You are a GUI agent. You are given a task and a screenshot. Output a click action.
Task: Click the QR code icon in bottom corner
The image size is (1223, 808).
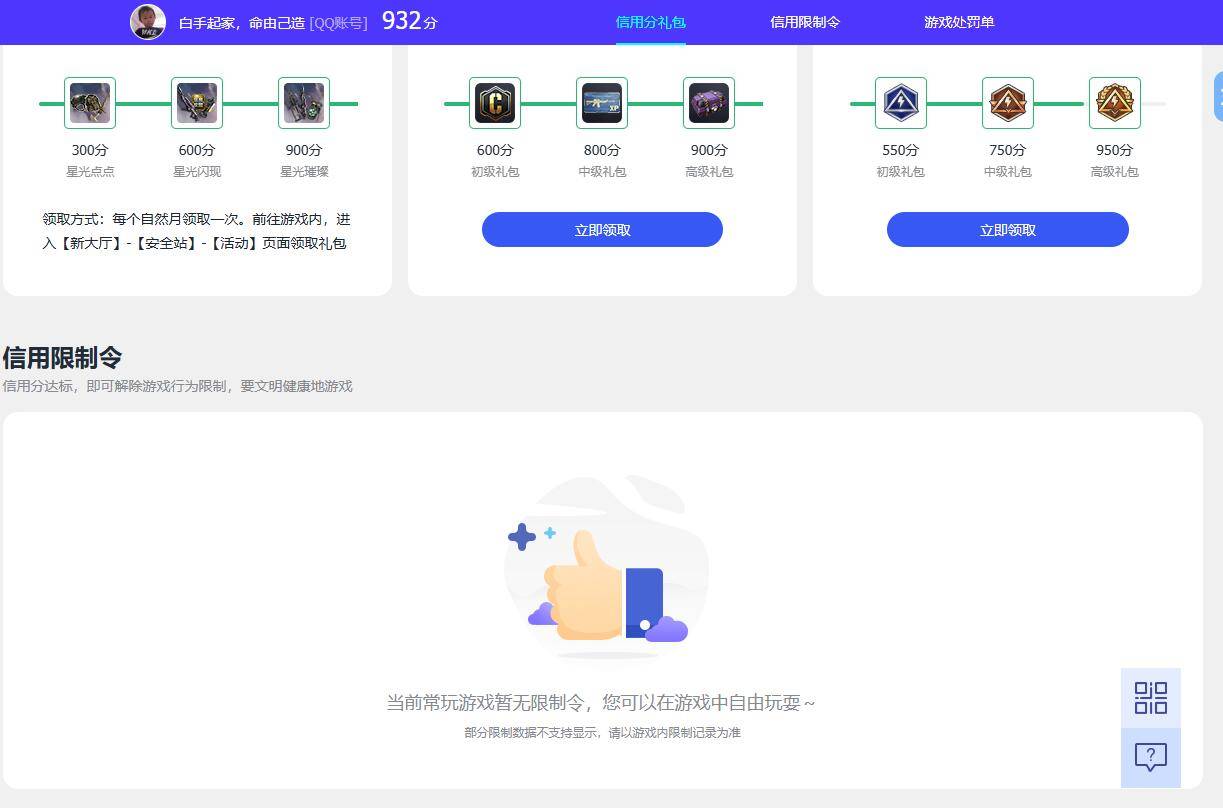click(x=1150, y=698)
